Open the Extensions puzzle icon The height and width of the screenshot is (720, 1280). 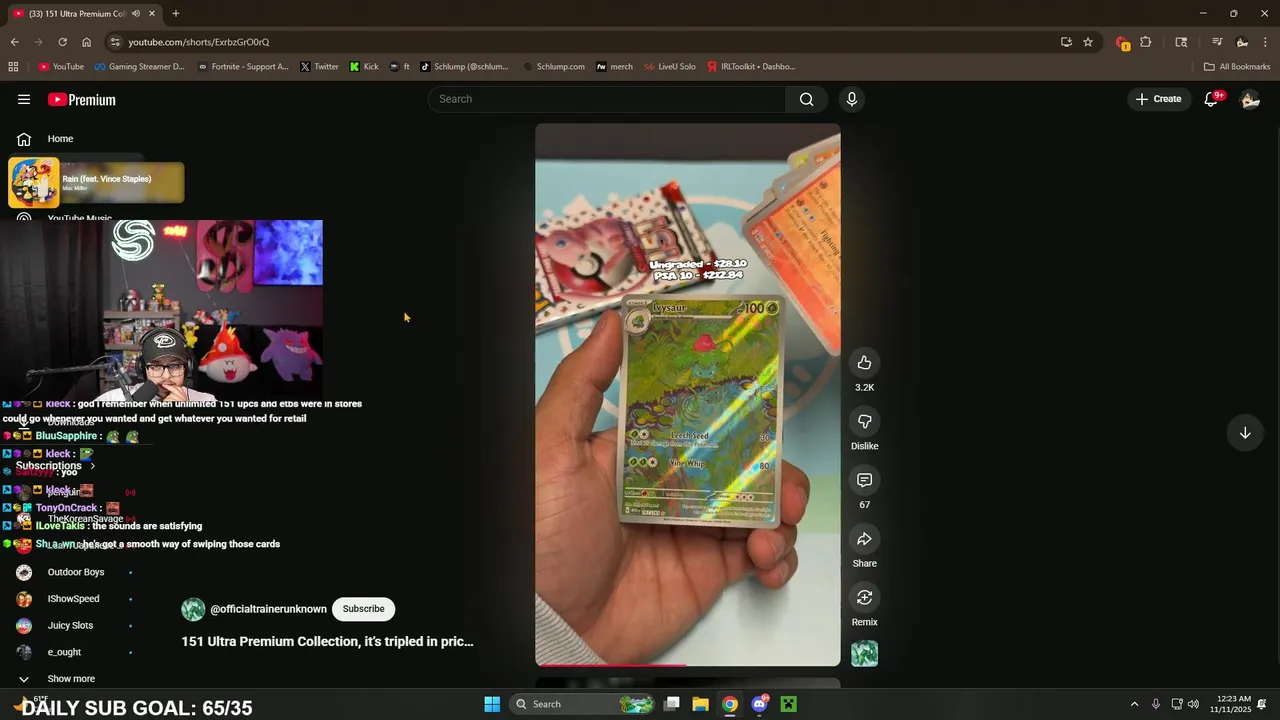click(x=1146, y=42)
